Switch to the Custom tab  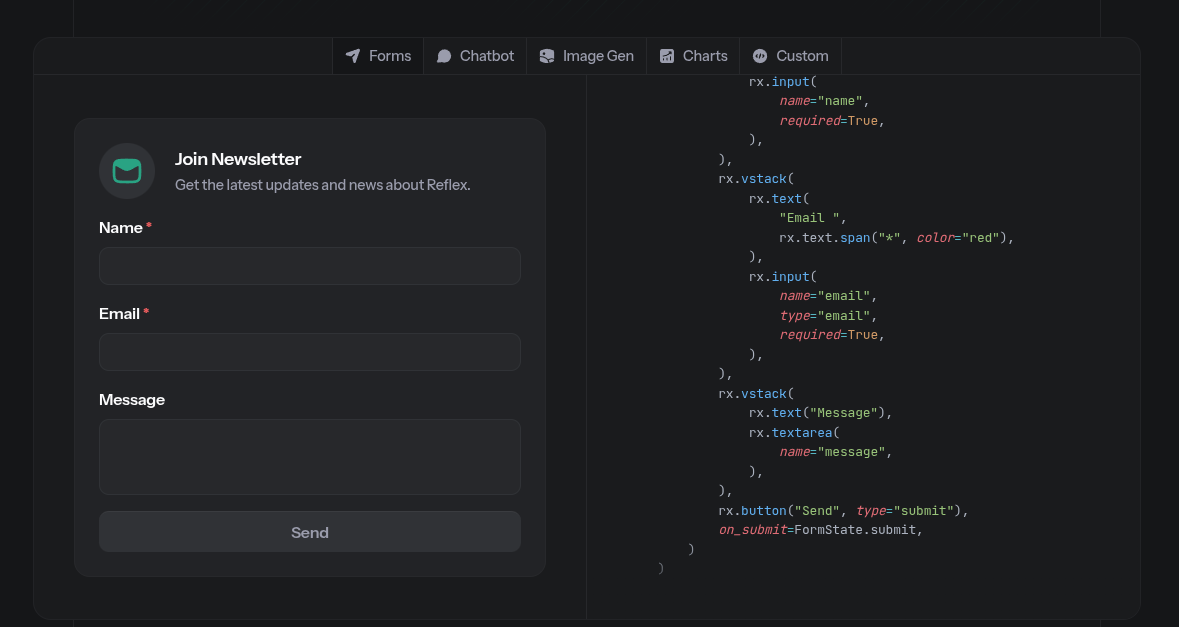[790, 56]
